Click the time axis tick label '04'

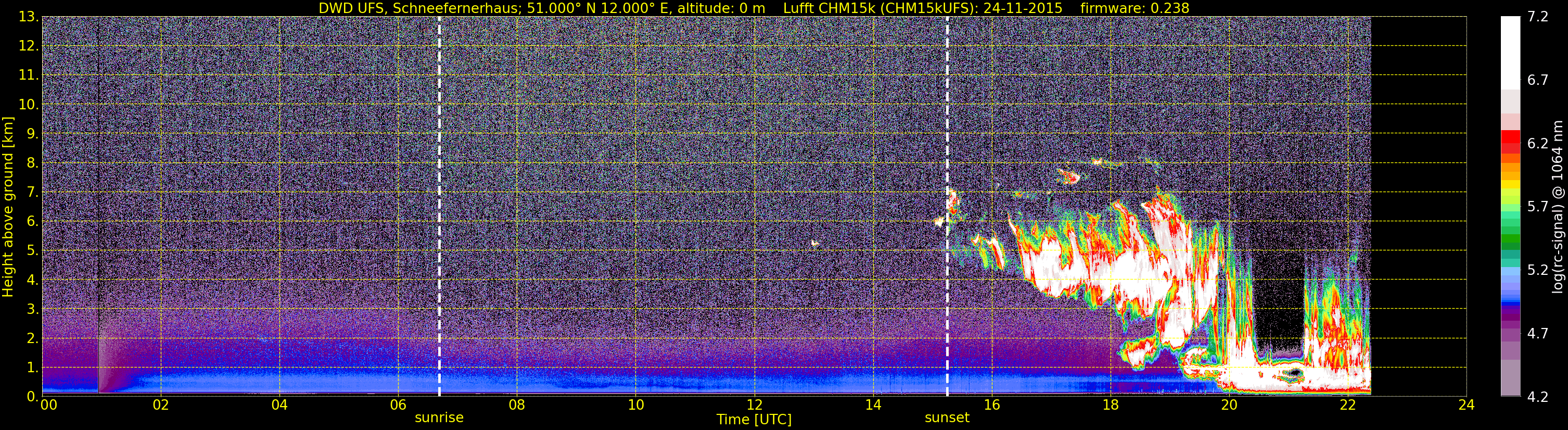point(279,406)
